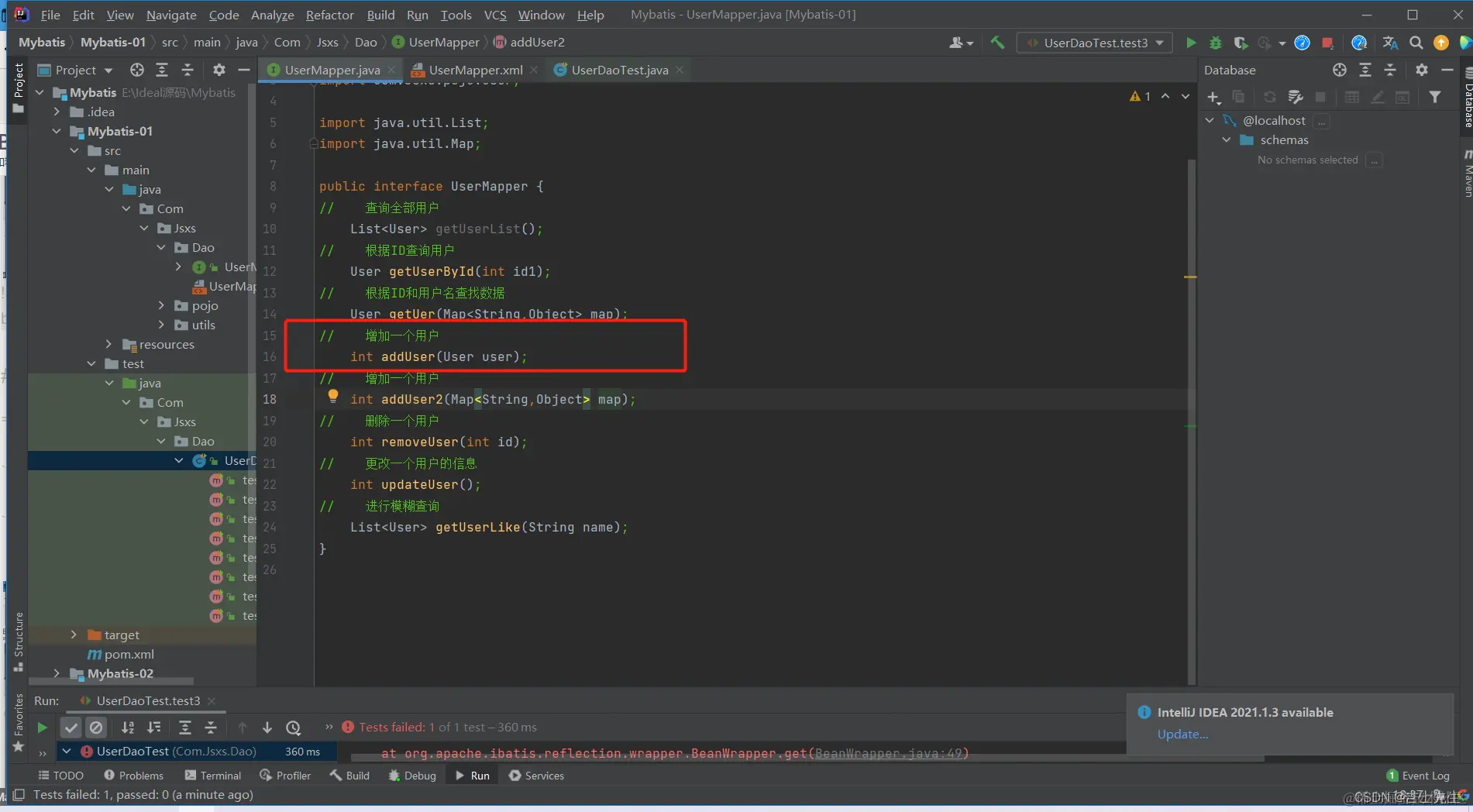1473x812 pixels.
Task: Open the Refactor menu
Action: pyautogui.click(x=329, y=15)
